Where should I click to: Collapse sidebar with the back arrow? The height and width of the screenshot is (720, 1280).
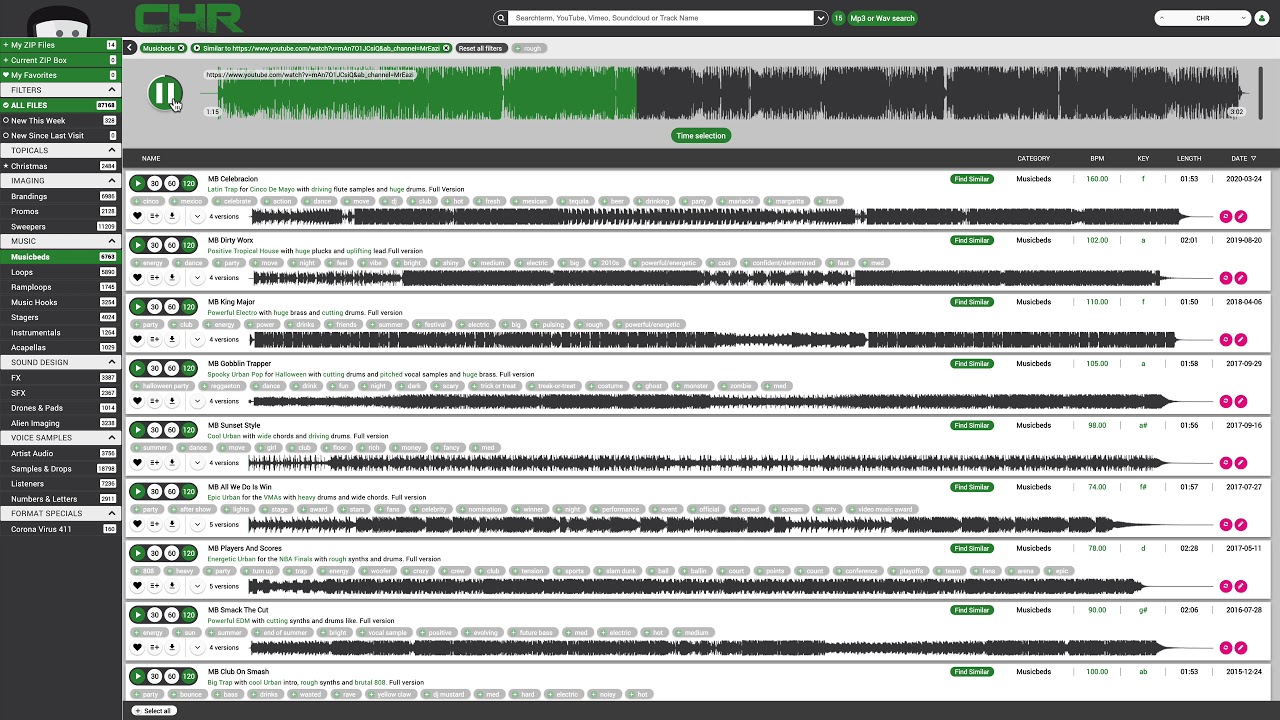(x=130, y=48)
